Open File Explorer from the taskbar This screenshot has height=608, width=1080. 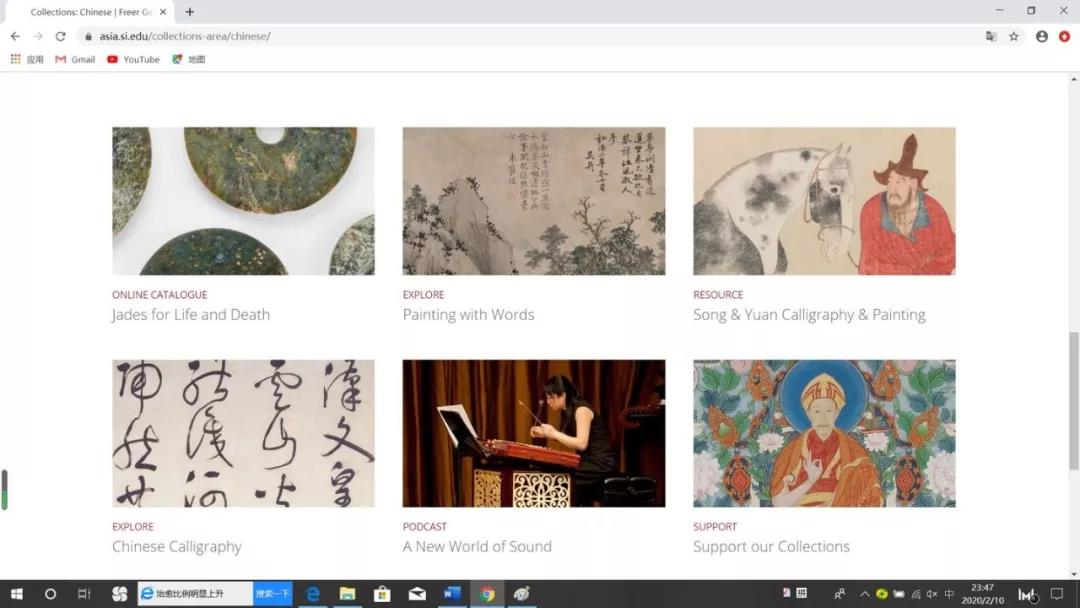347,594
